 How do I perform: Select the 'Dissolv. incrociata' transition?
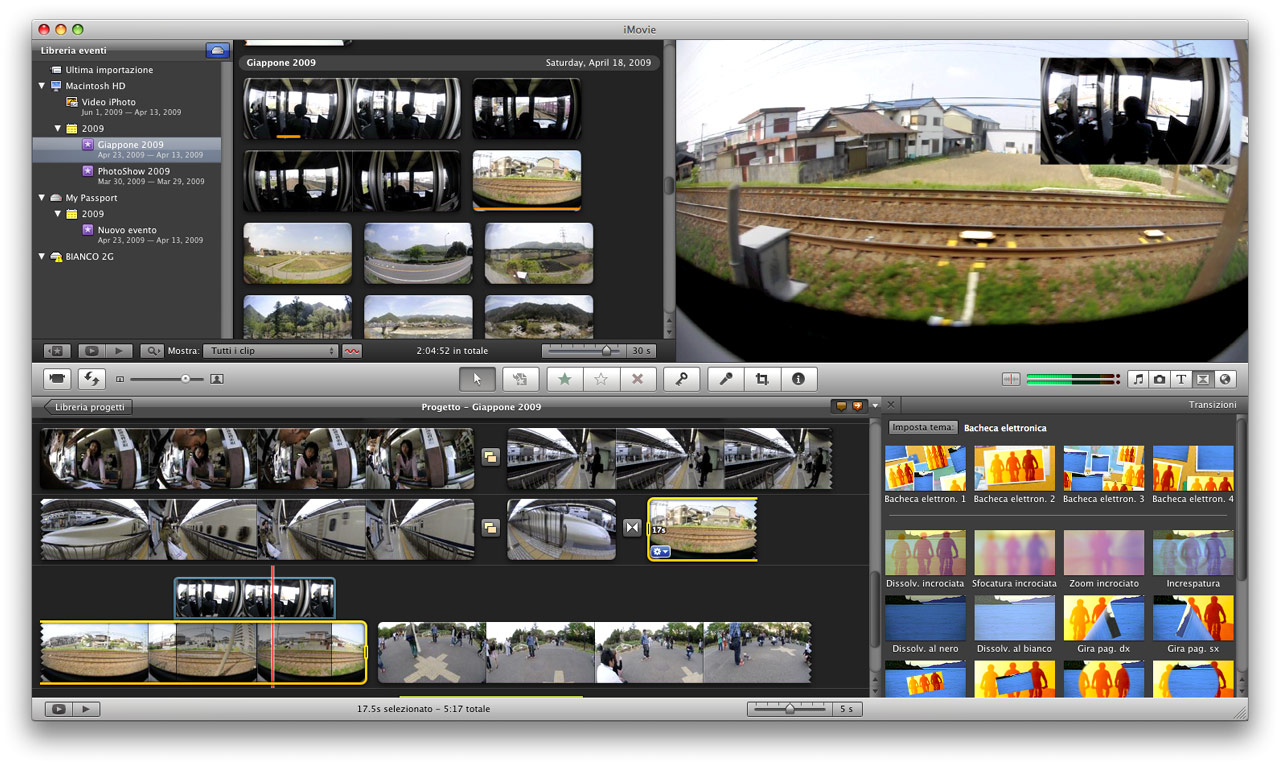click(925, 559)
